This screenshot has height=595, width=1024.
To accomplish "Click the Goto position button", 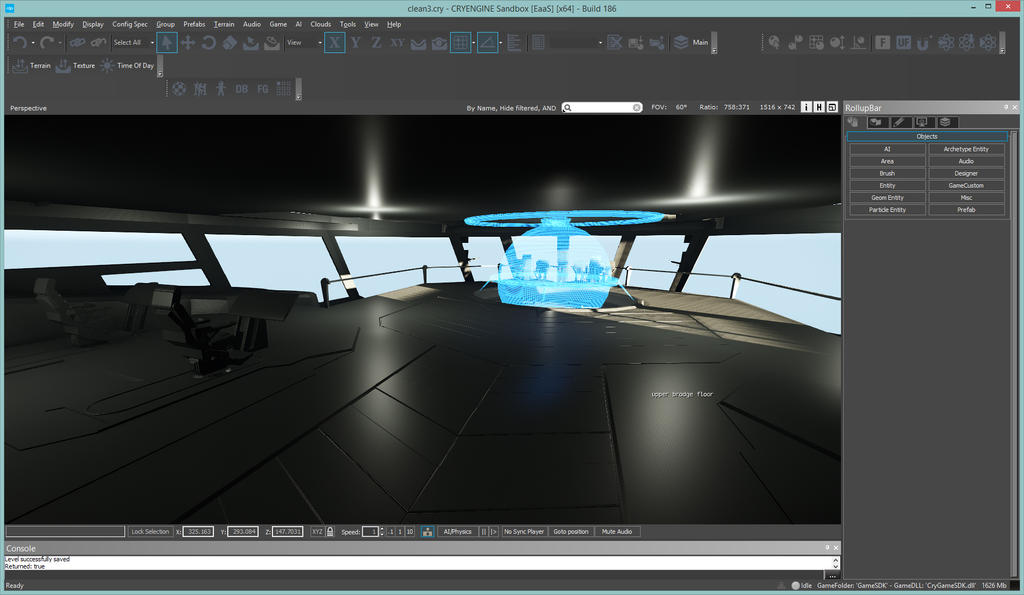I will (571, 532).
